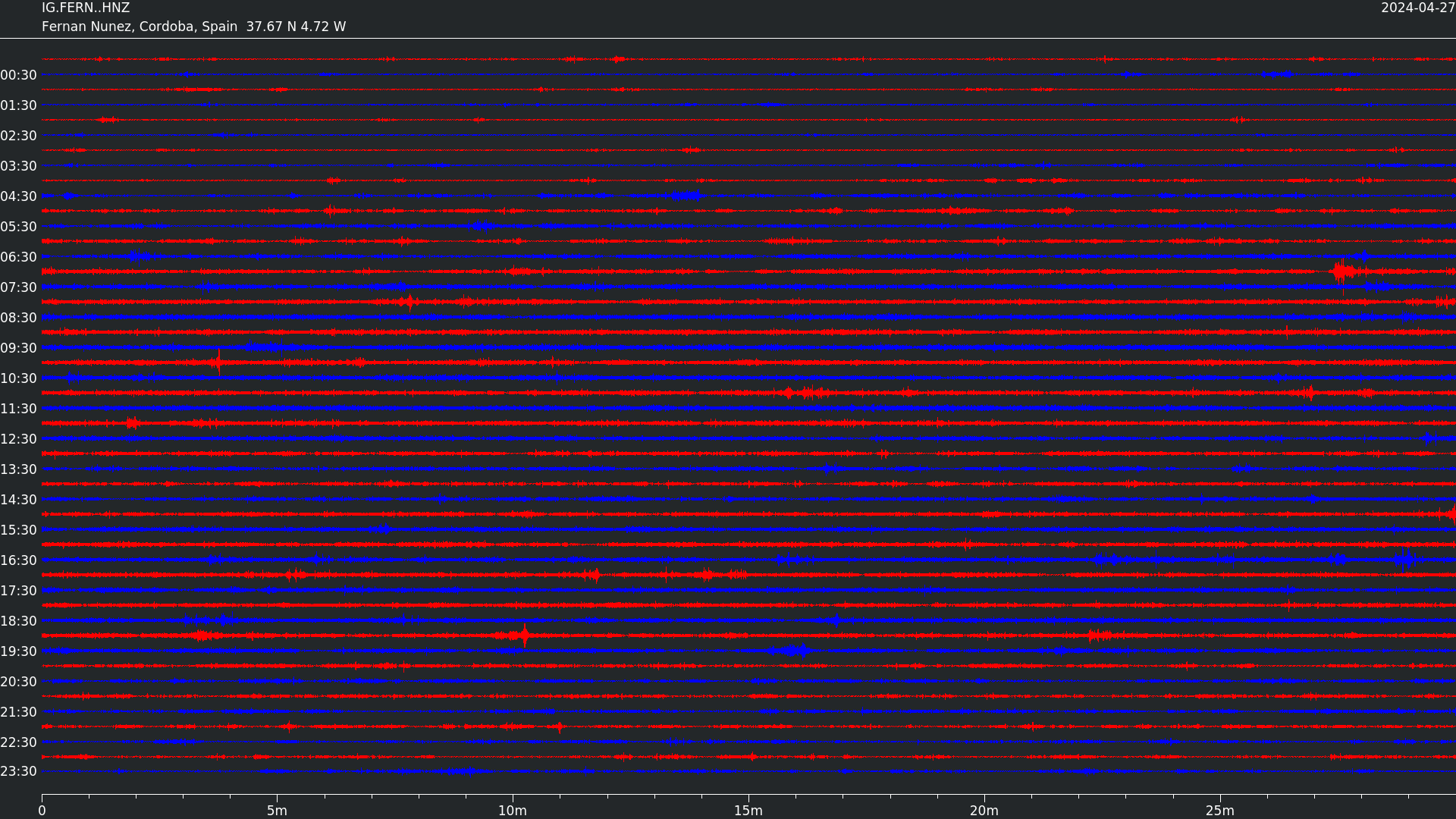Select the 06:30 time label
The image size is (1456, 819).
pos(19,257)
